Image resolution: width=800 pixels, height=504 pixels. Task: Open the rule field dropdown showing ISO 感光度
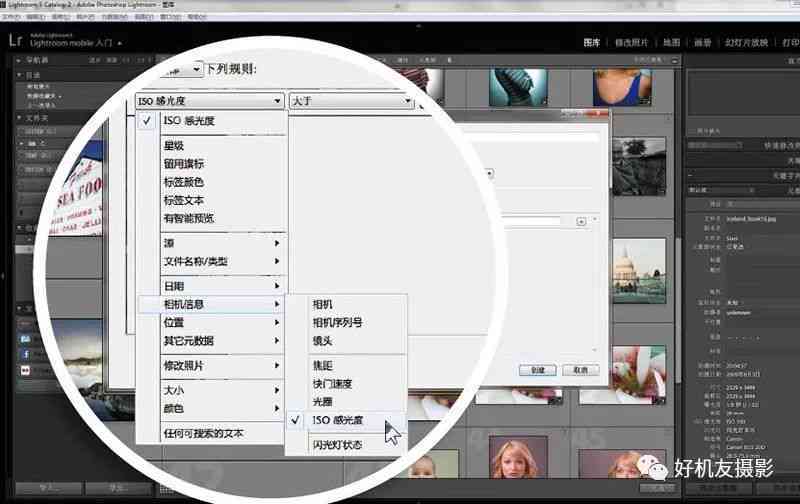coord(210,100)
